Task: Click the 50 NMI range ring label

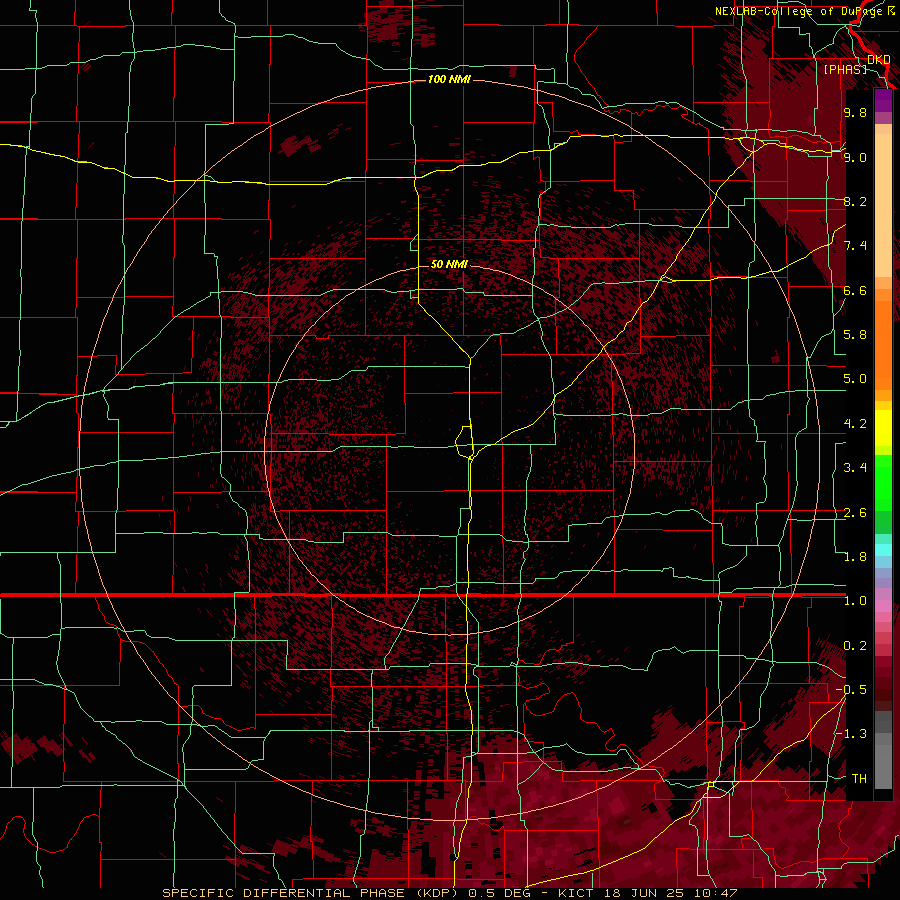Action: click(x=449, y=264)
